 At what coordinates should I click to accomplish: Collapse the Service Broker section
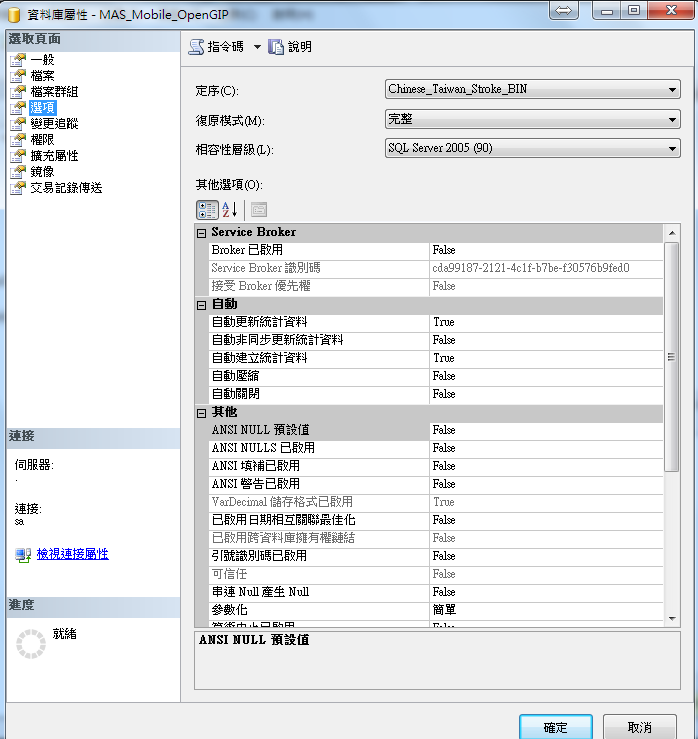(201, 233)
